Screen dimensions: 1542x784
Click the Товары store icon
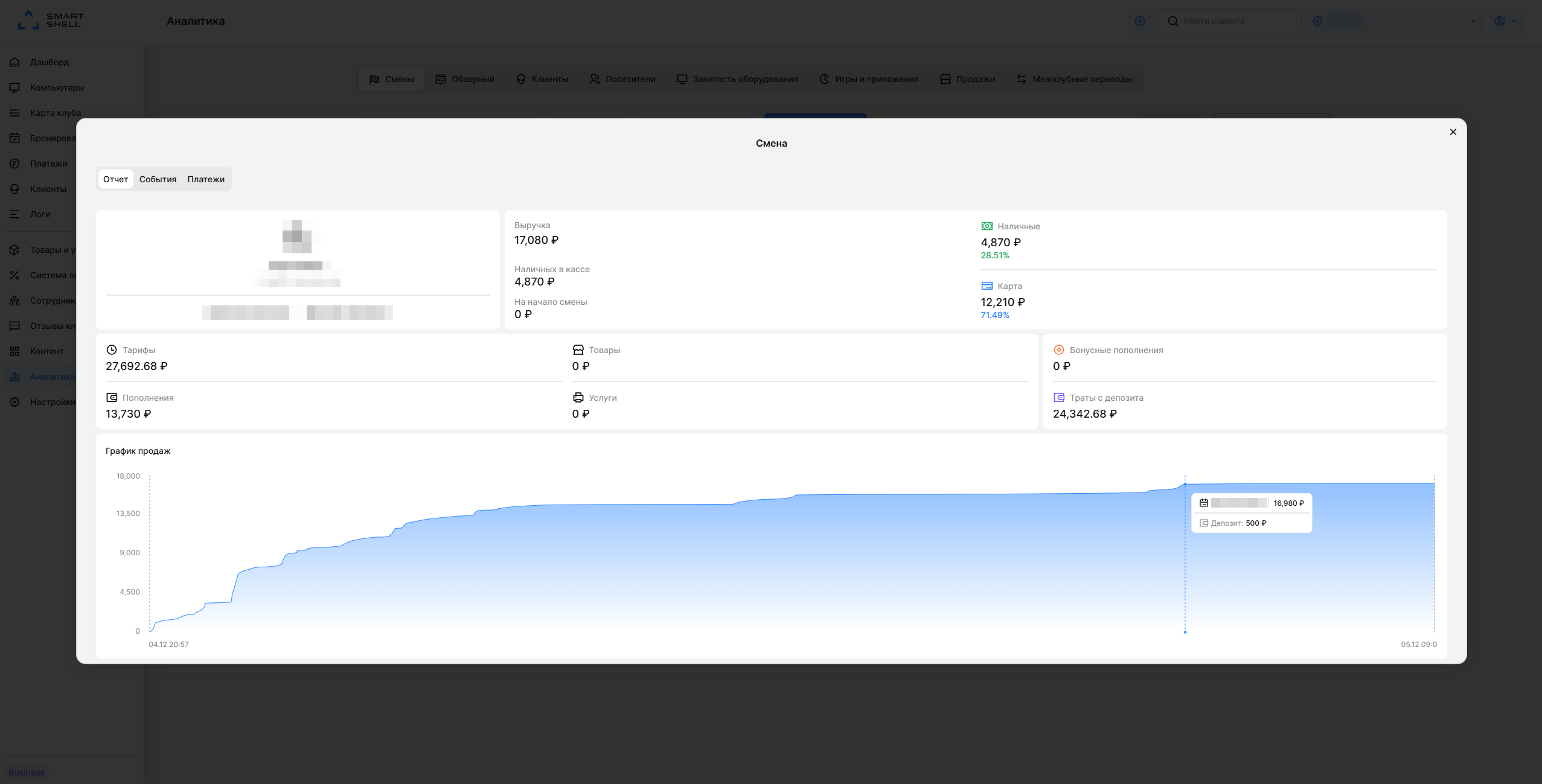(578, 350)
